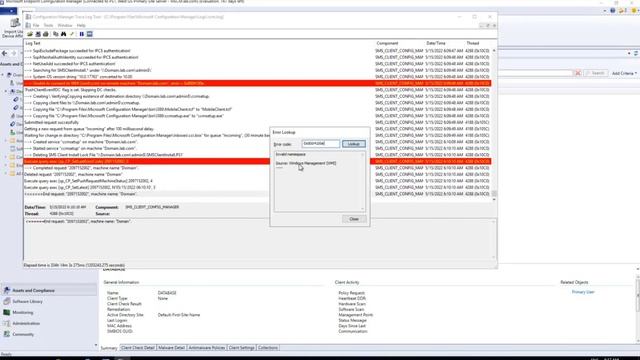The image size is (640, 360).
Task: Click the Error code input field
Action: (x=321, y=144)
